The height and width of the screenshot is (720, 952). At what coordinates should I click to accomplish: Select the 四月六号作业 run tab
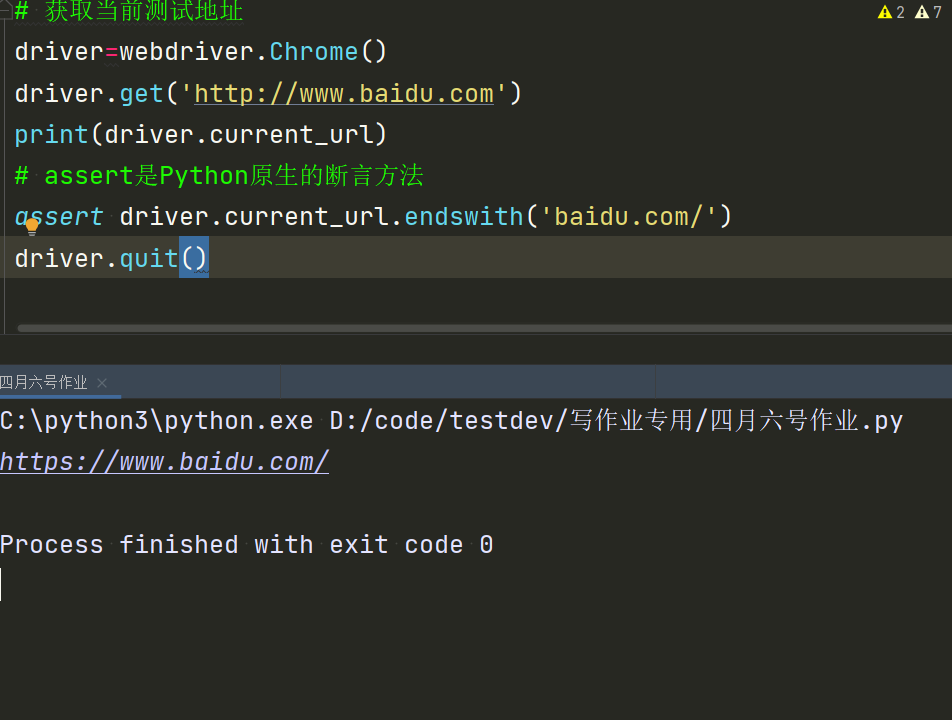(x=44, y=382)
